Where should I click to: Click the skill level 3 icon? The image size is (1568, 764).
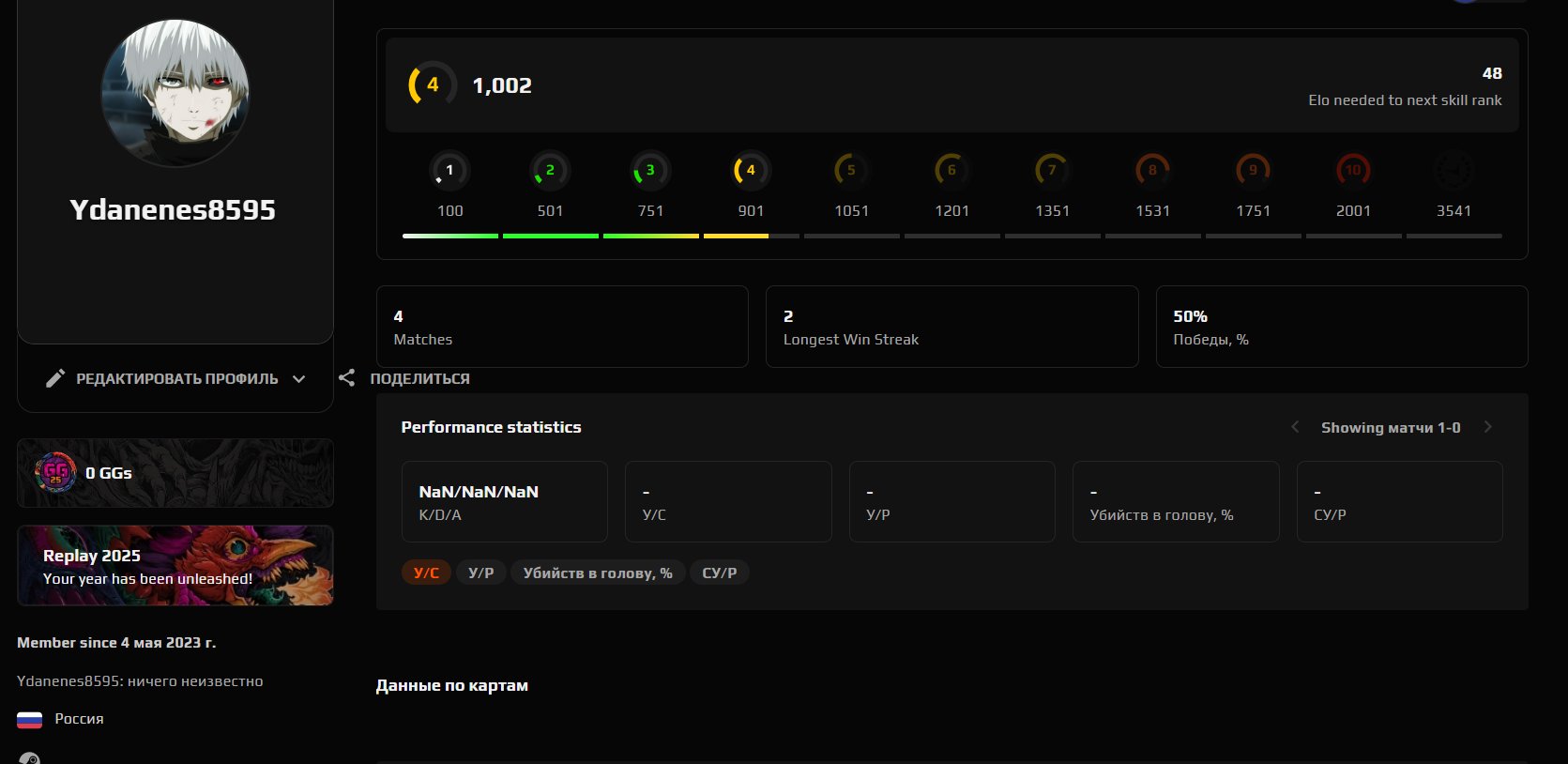pos(650,171)
